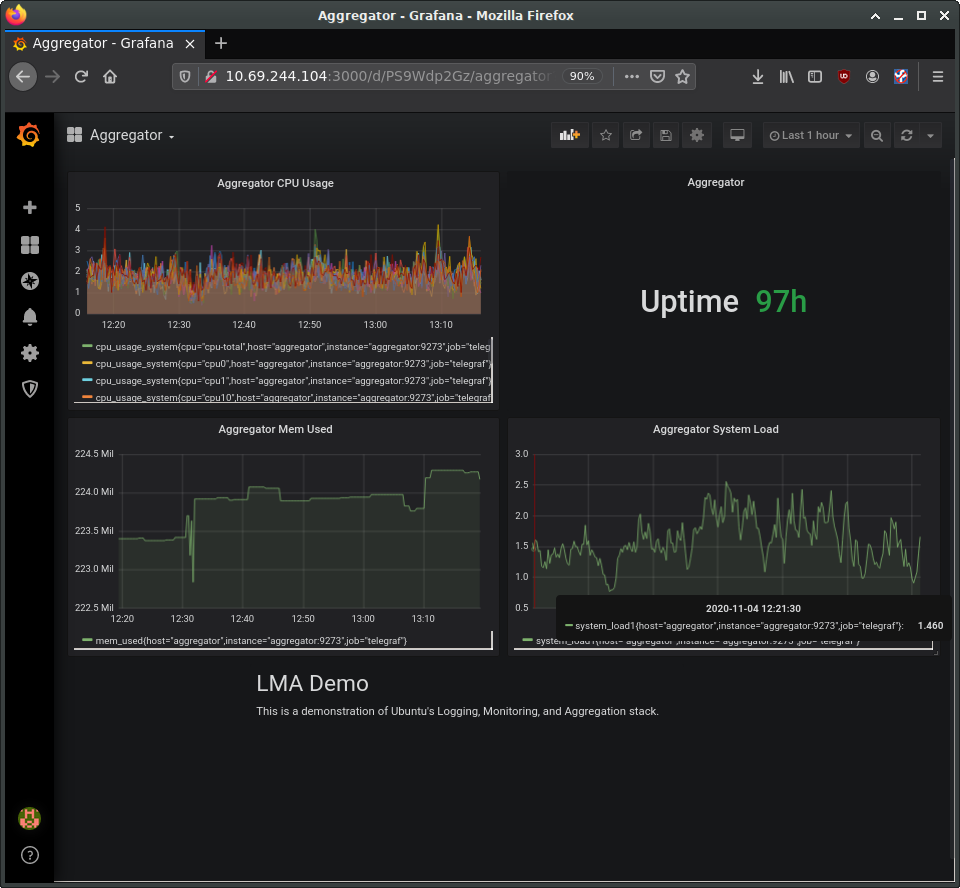Go back in Firefox
This screenshot has height=888, width=960.
pyautogui.click(x=23, y=77)
